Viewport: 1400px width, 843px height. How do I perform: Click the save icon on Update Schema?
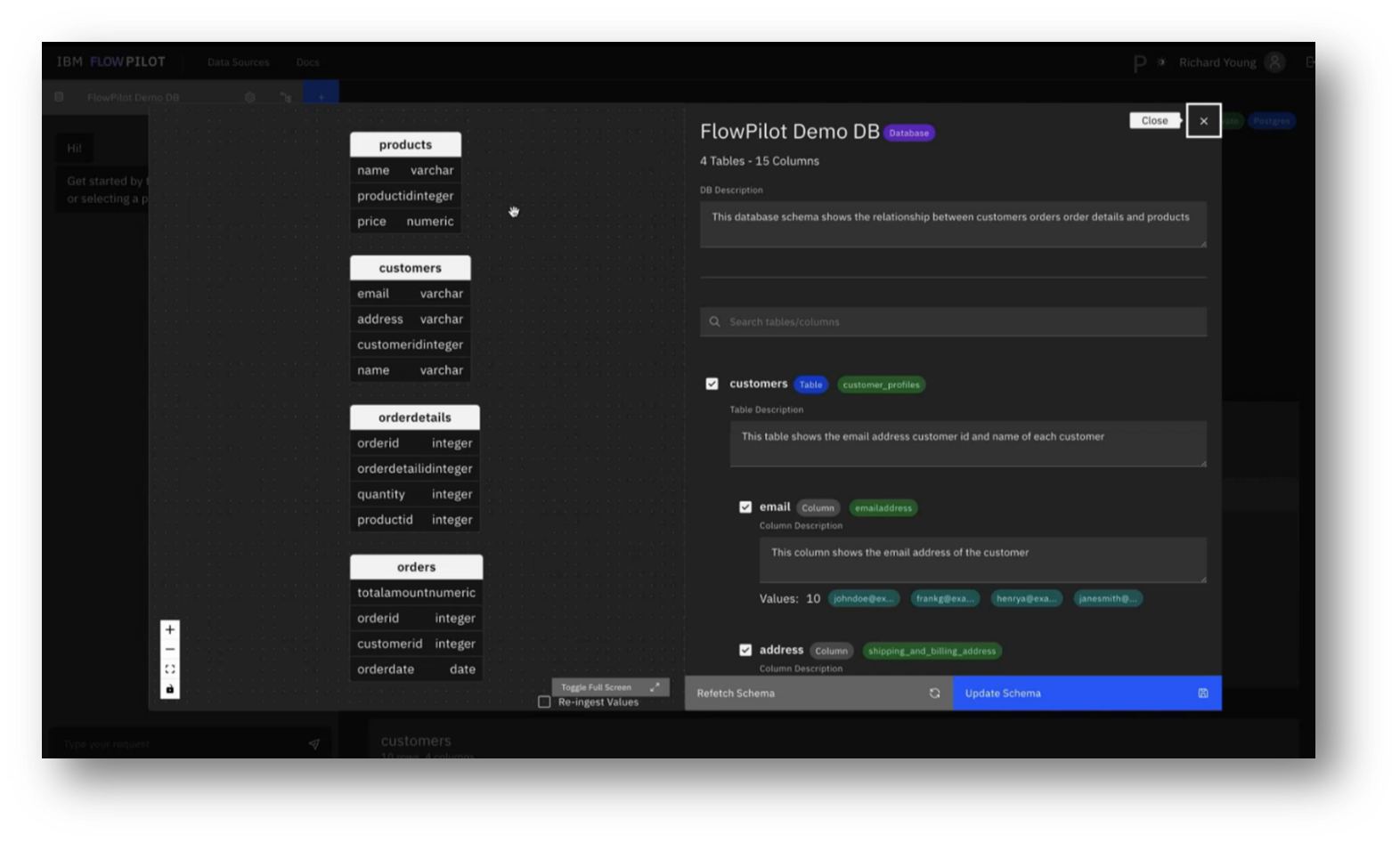click(x=1203, y=693)
